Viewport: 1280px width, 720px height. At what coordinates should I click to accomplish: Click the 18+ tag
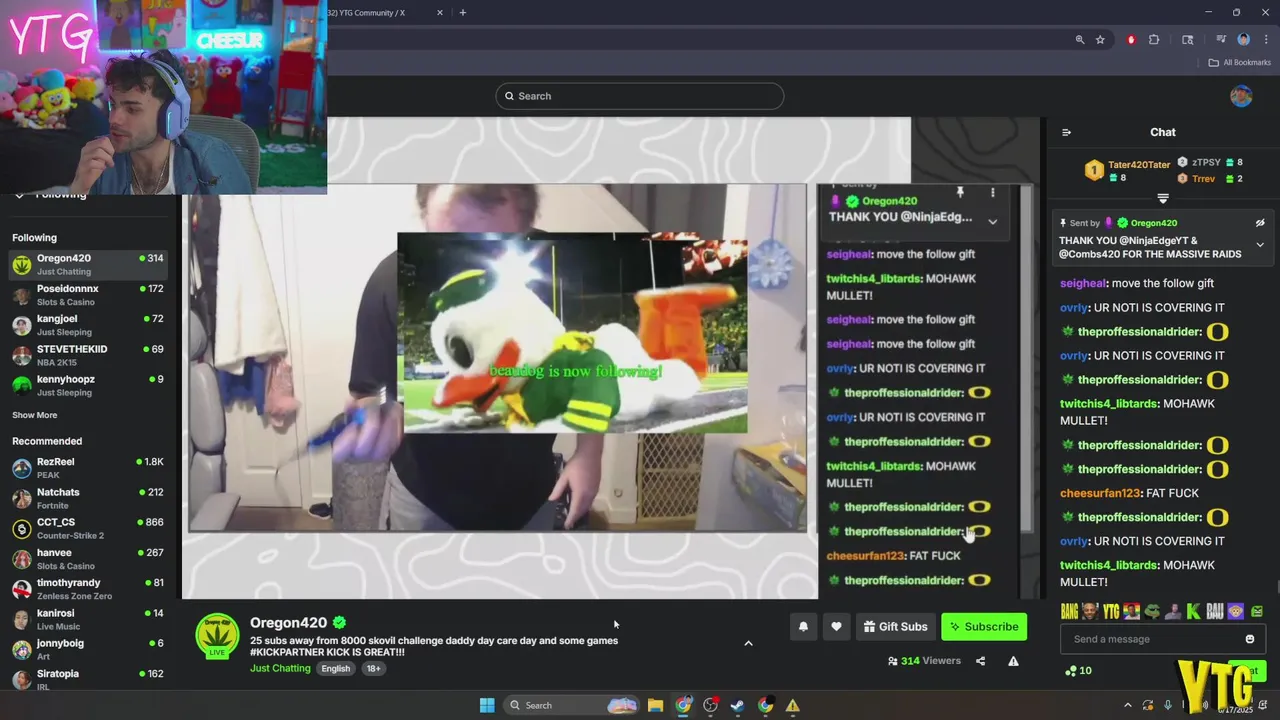[x=373, y=668]
